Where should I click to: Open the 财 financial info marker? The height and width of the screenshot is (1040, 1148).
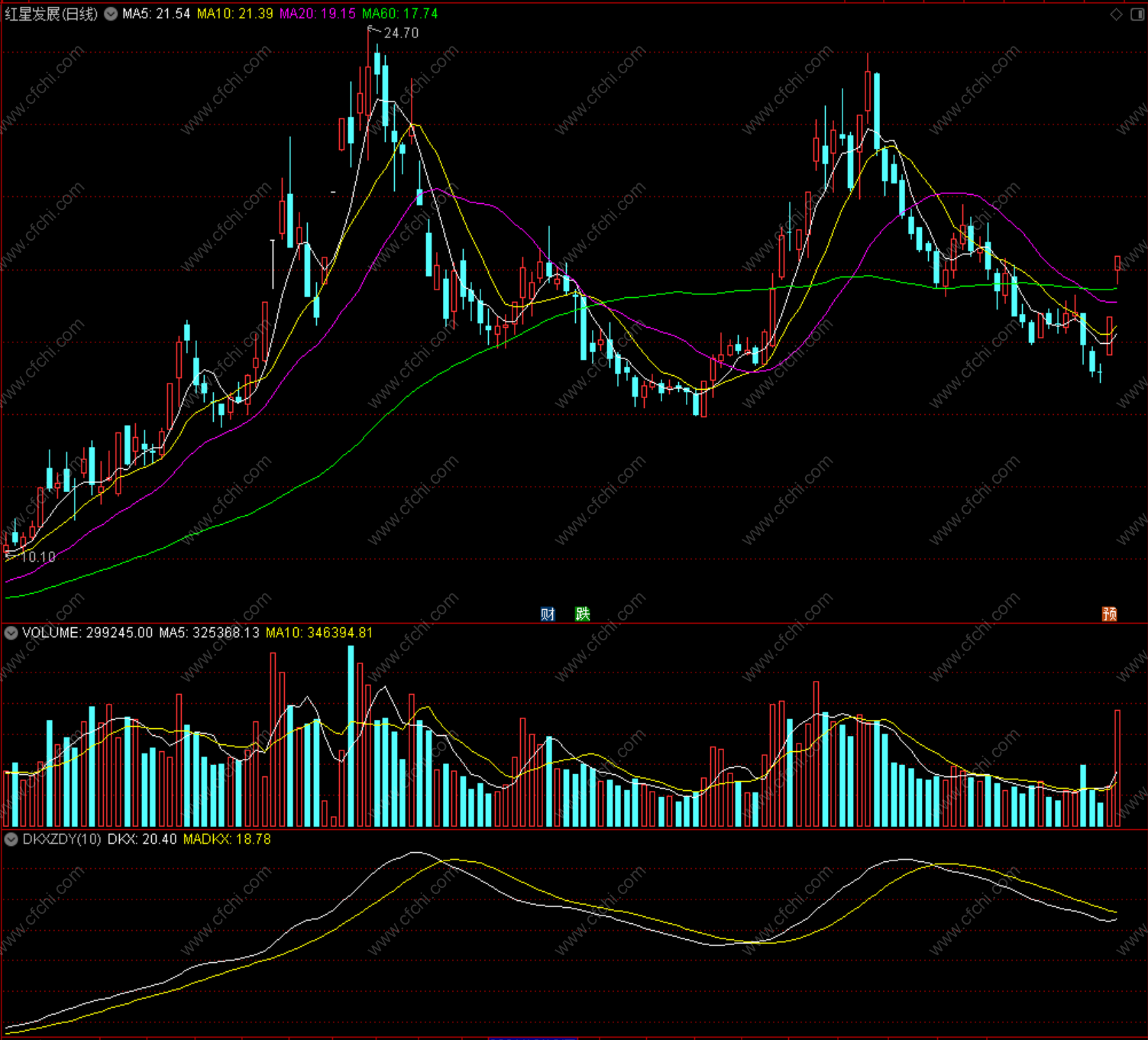pos(548,614)
